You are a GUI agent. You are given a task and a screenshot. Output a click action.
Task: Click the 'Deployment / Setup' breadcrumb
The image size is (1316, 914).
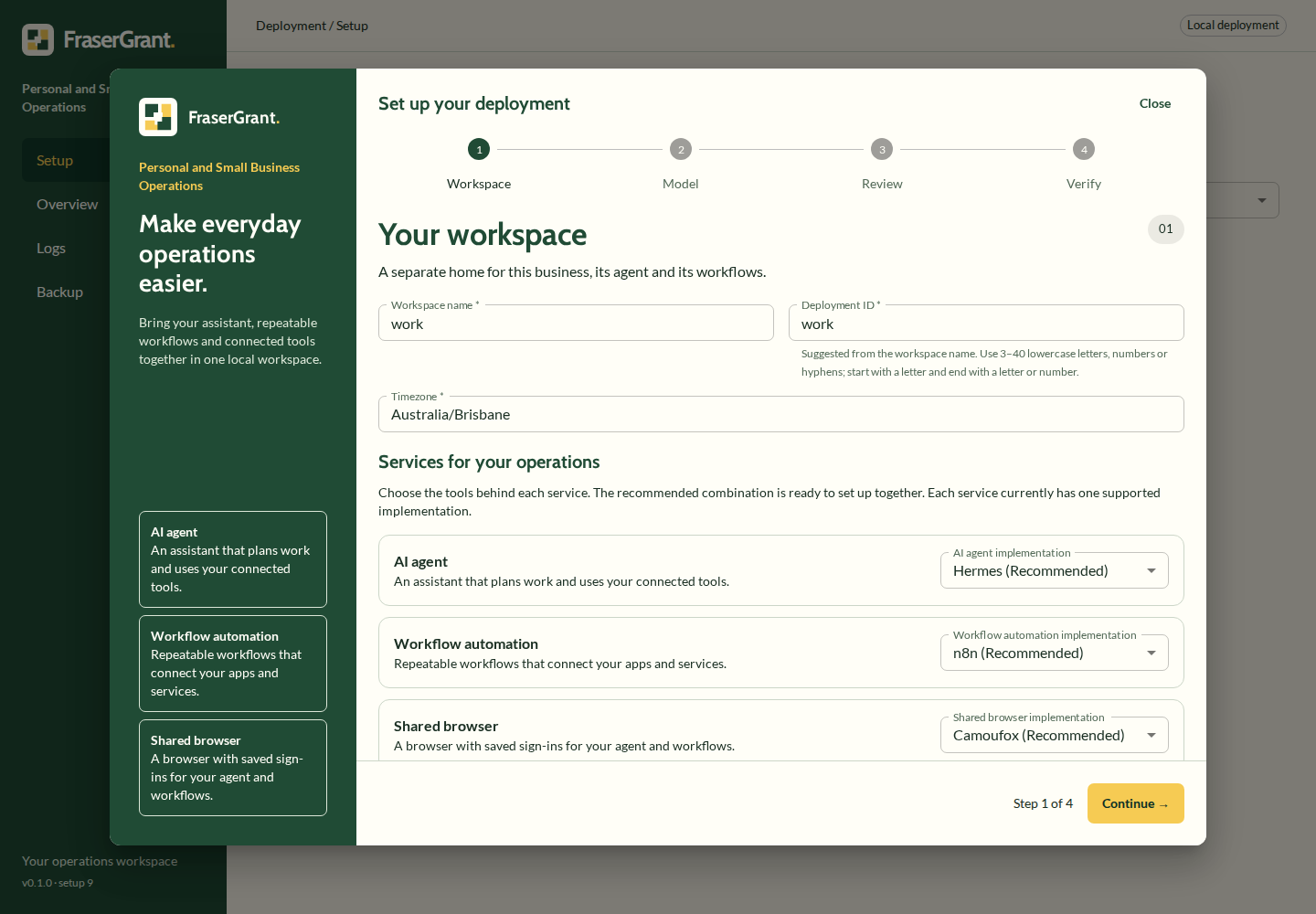coord(312,26)
